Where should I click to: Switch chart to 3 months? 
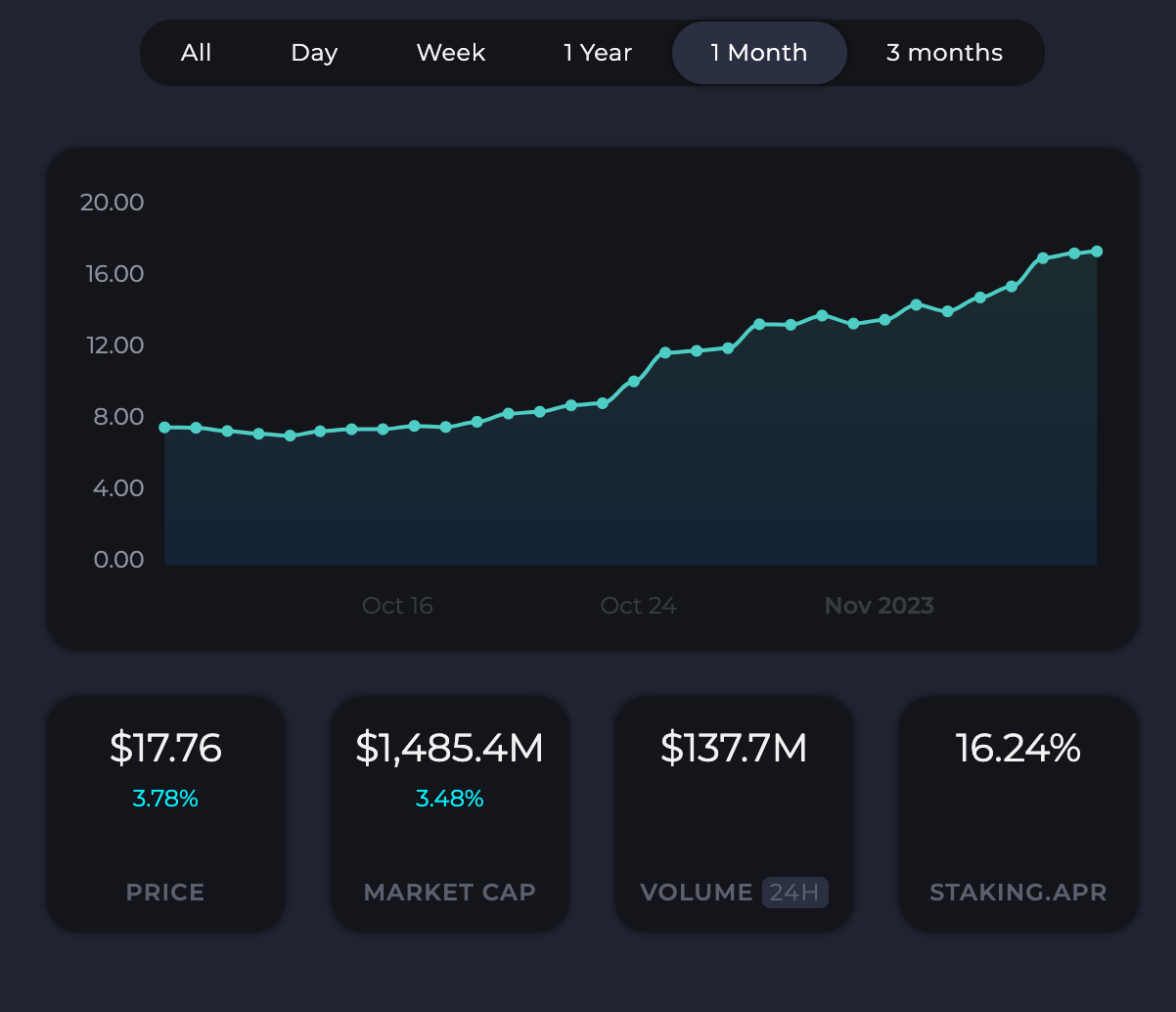[944, 53]
